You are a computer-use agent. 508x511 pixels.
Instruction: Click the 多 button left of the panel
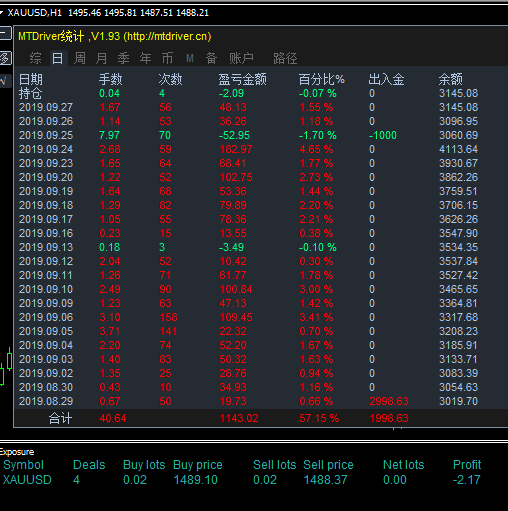coord(6,58)
